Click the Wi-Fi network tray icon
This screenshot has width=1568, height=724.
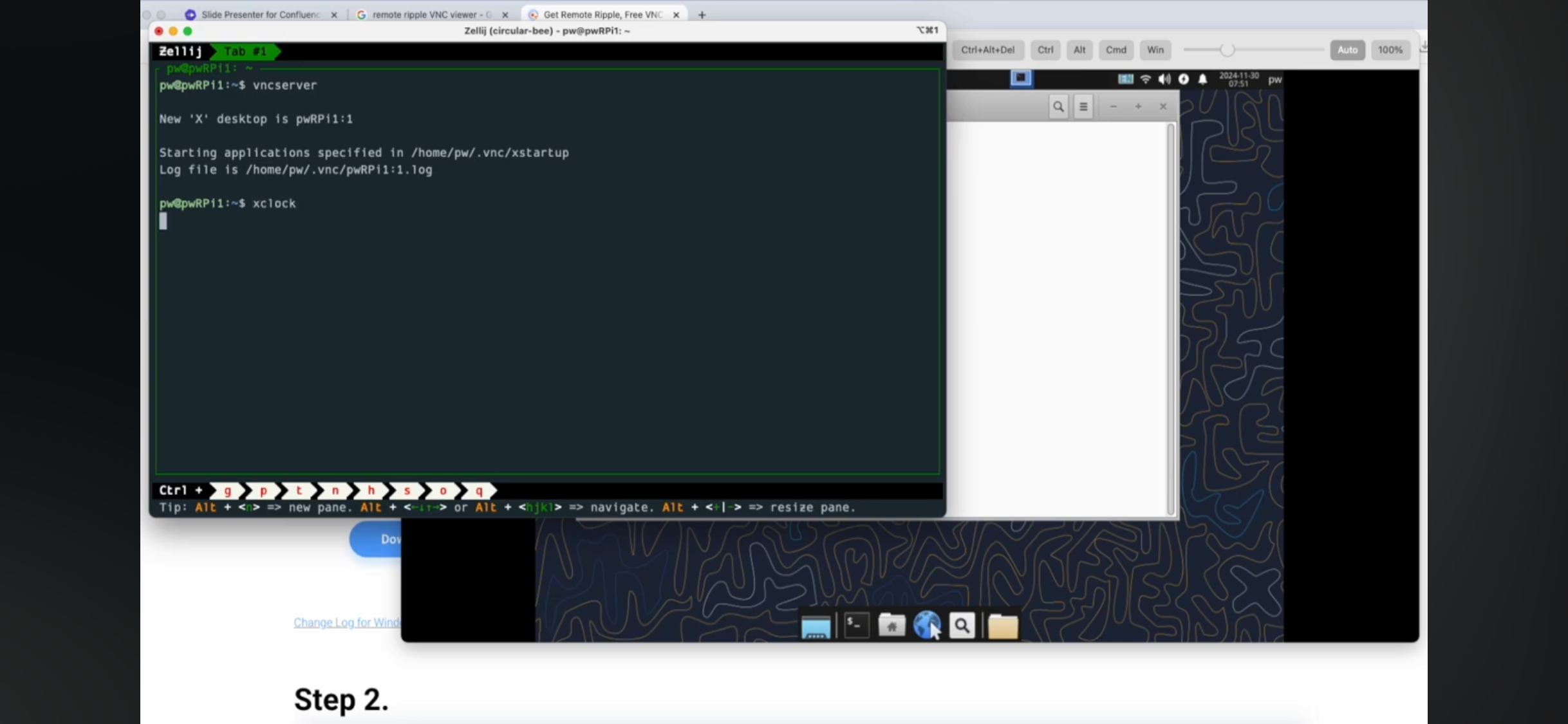(1146, 79)
